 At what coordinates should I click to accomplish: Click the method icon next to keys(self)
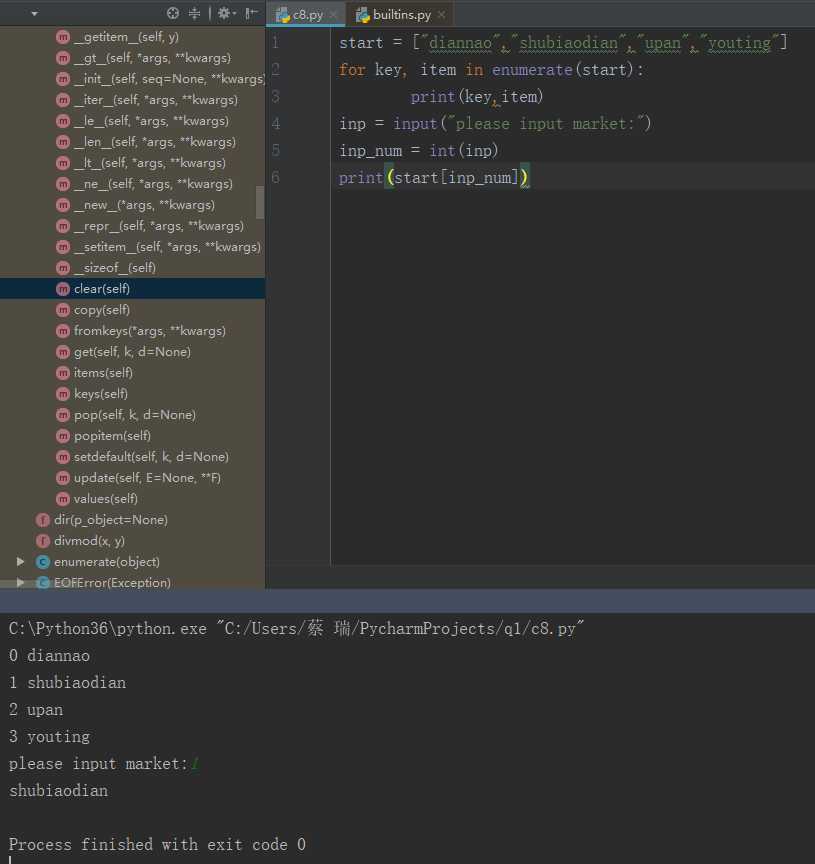63,394
